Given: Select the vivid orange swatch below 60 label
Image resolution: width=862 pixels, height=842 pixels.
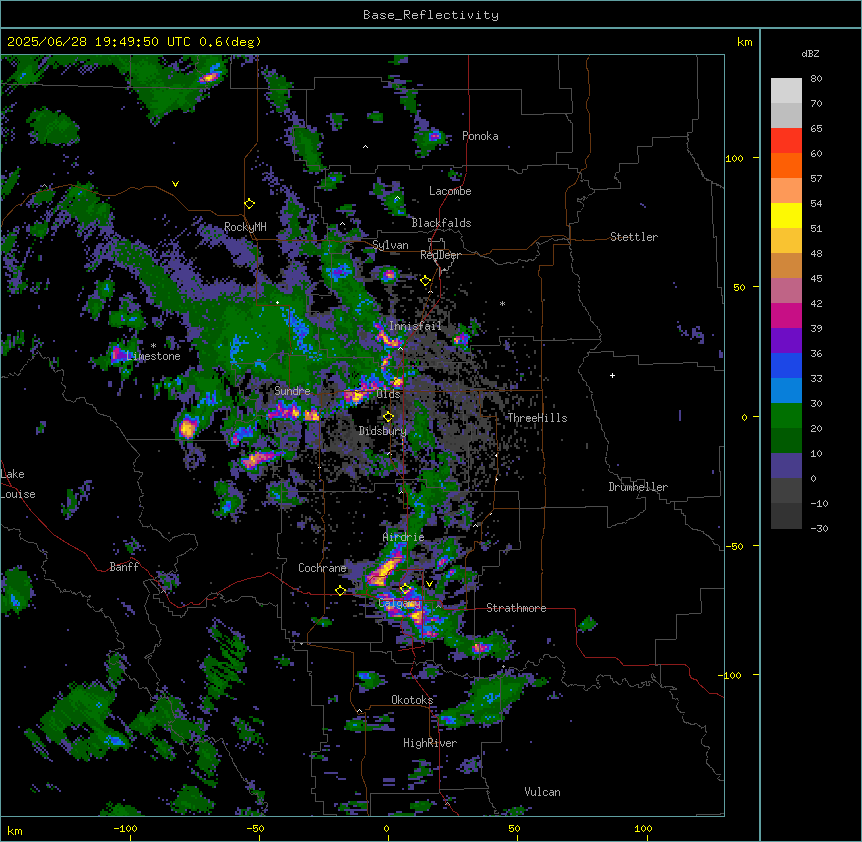Looking at the screenshot, I should tap(786, 165).
